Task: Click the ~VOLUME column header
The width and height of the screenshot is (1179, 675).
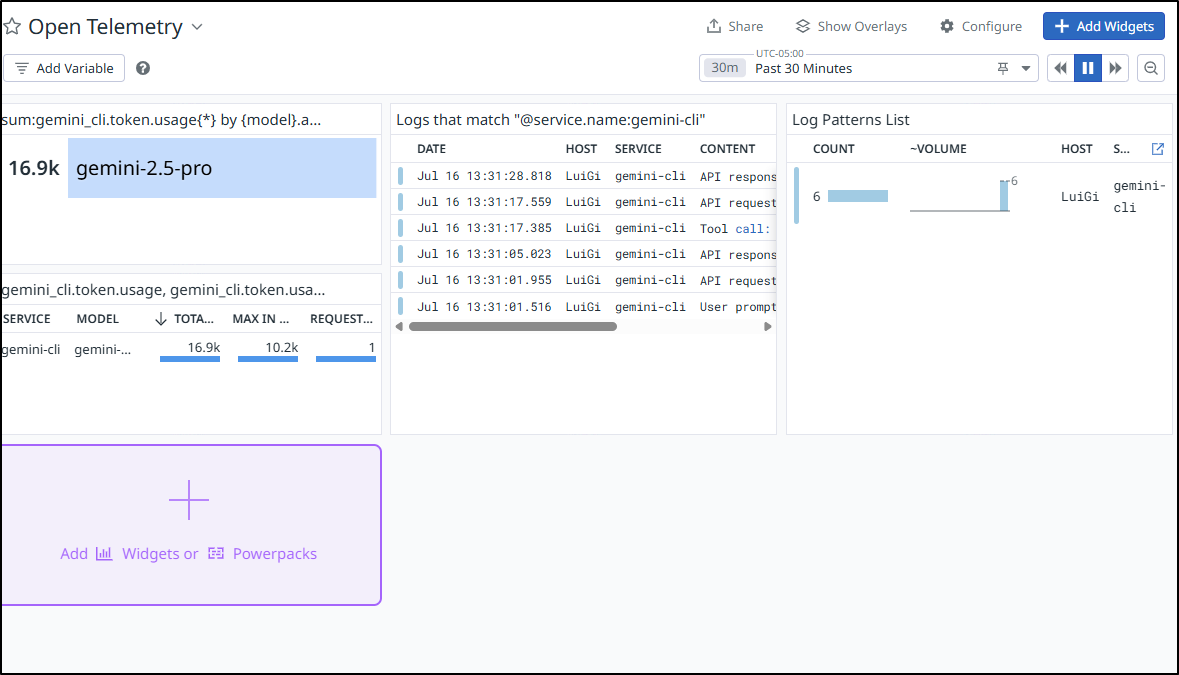Action: (938, 149)
